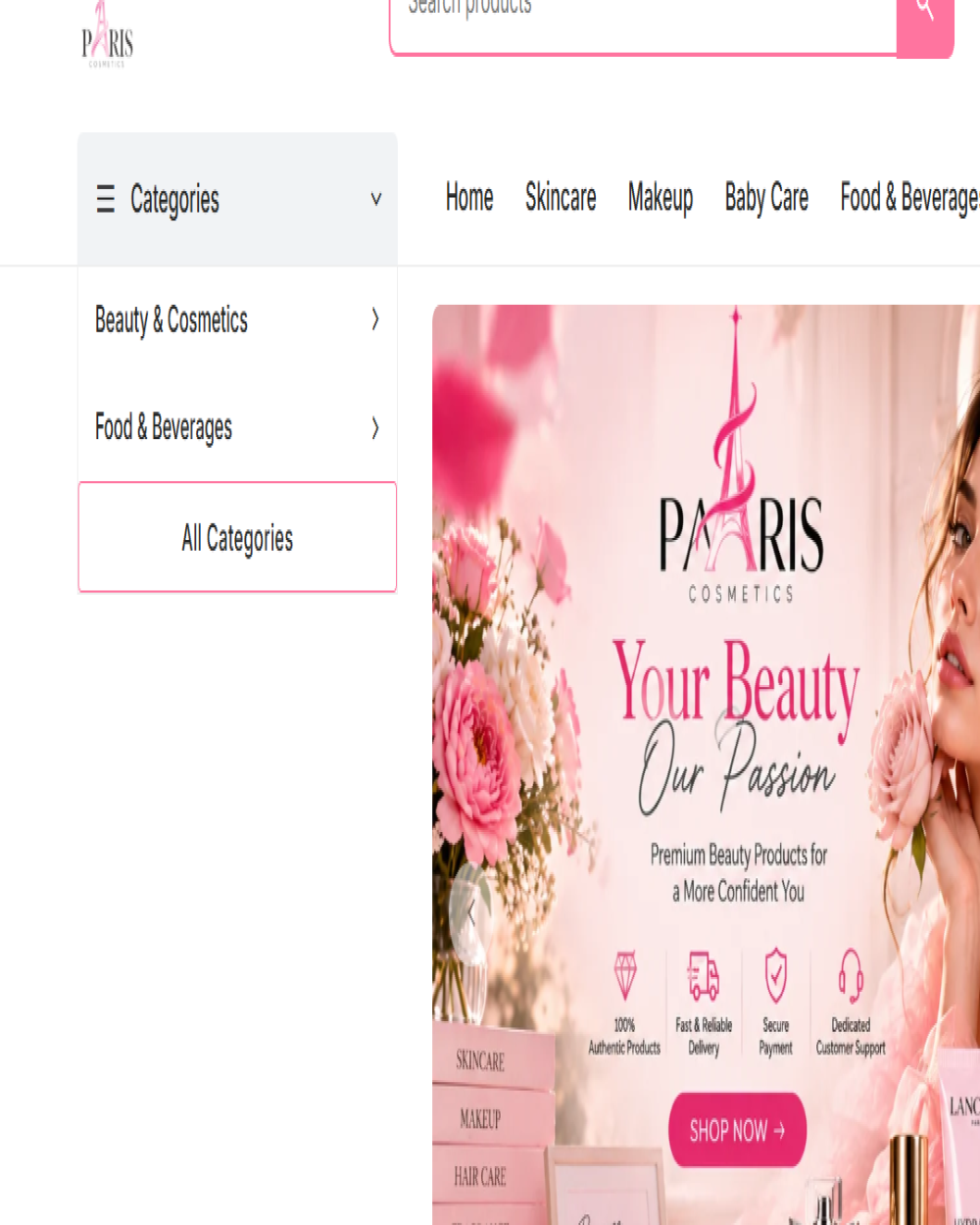Open the Skincare nav link
This screenshot has height=1225, width=980.
[x=561, y=198]
